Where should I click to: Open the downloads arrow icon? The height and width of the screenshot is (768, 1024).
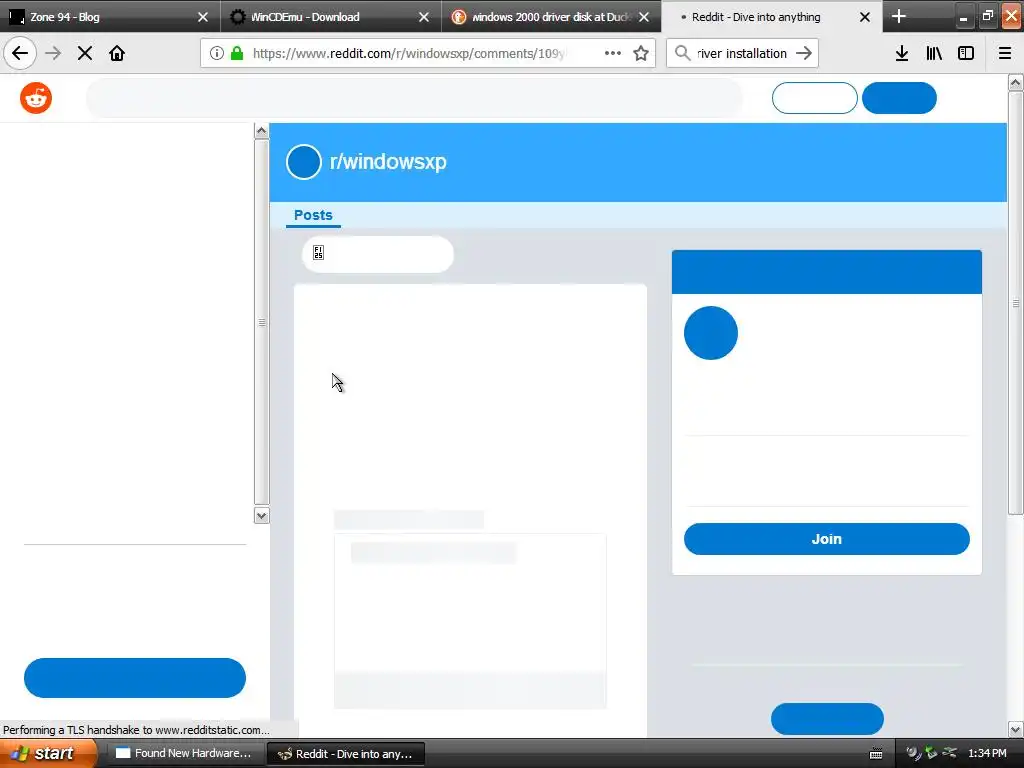(x=902, y=53)
